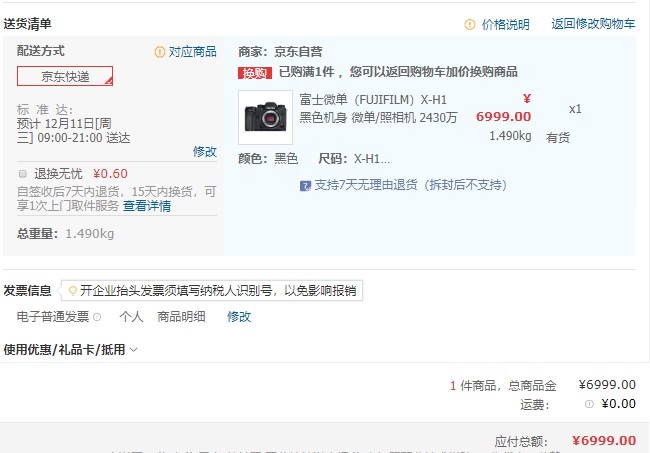Image resolution: width=650 pixels, height=453 pixels.
Task: Click the 有货 stock status text
Action: [x=558, y=138]
